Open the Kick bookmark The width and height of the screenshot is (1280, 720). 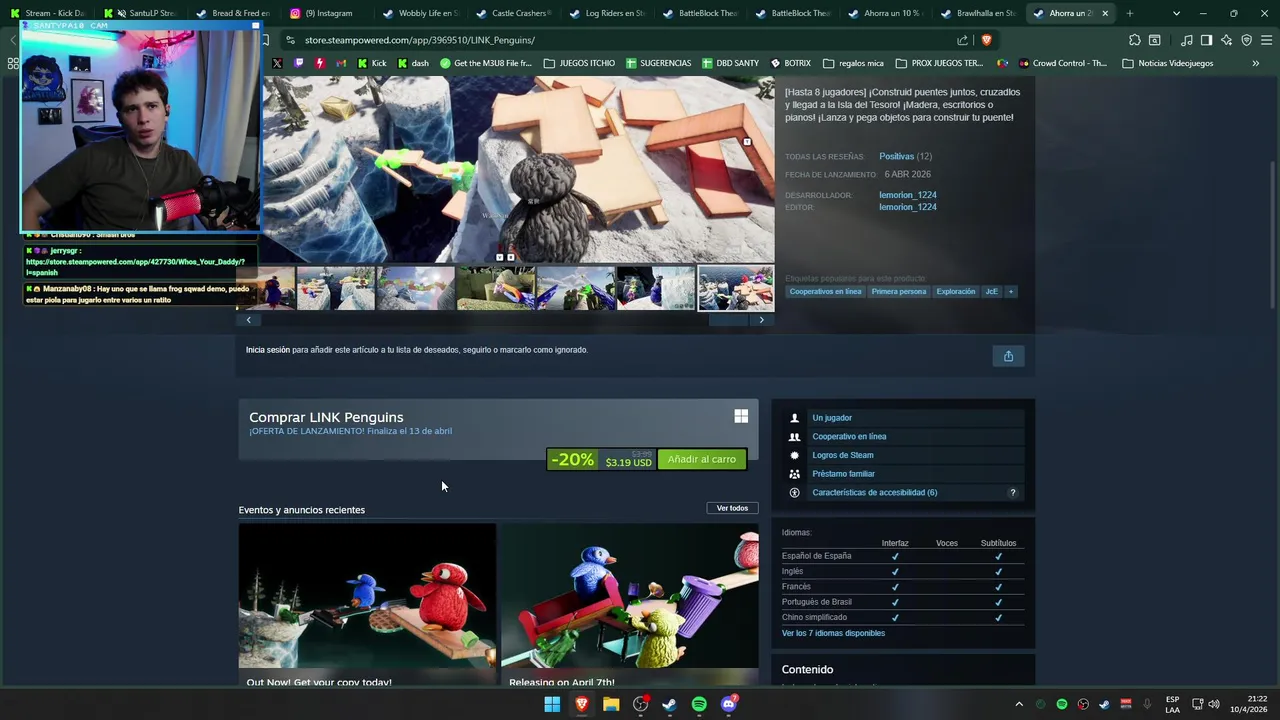tap(371, 63)
